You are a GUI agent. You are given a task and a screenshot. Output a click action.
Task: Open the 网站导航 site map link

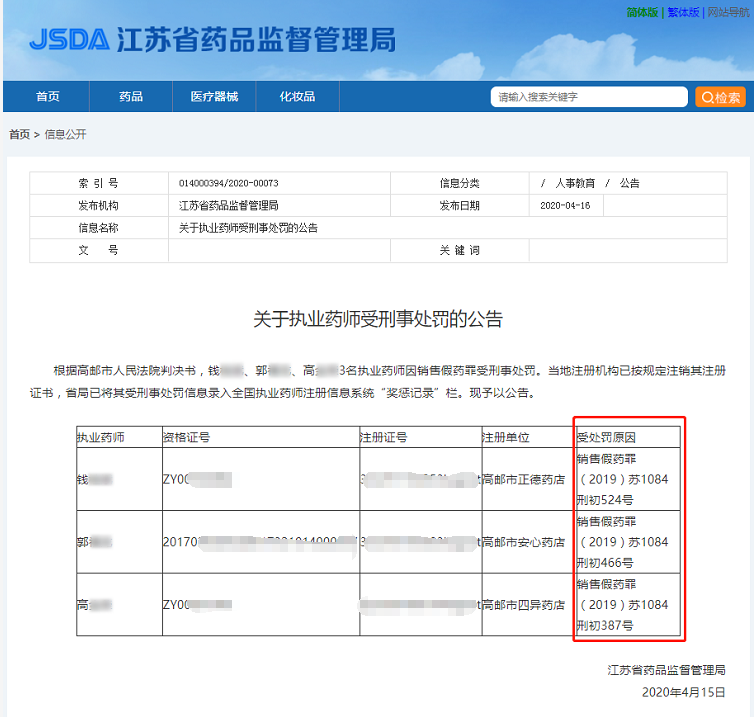[728, 12]
